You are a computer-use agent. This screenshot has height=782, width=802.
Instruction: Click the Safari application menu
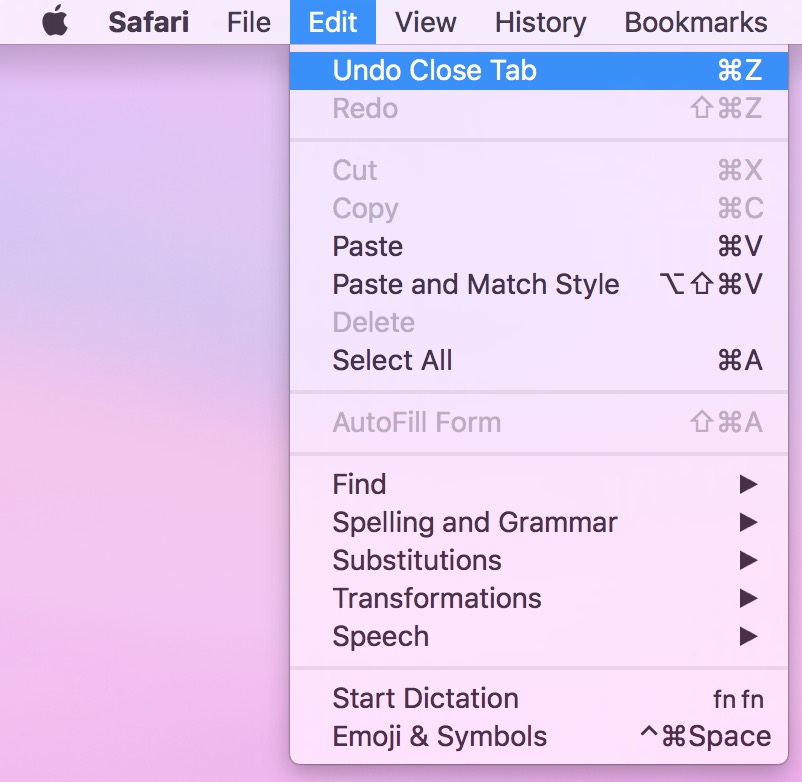[x=148, y=23]
